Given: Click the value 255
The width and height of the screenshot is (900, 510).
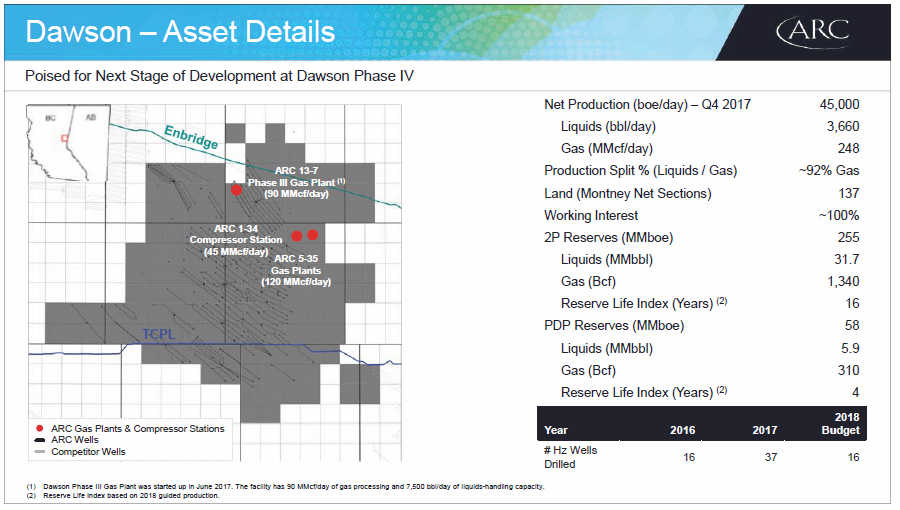Looking at the screenshot, I should coord(848,238).
